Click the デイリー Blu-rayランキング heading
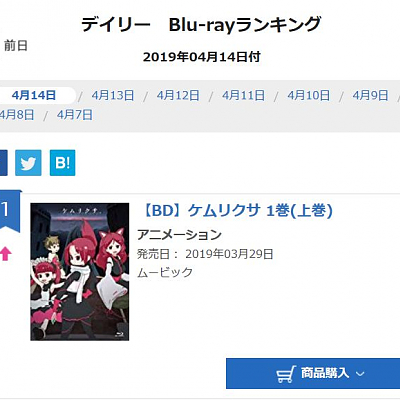Image resolution: width=400 pixels, height=400 pixels. coord(201,25)
